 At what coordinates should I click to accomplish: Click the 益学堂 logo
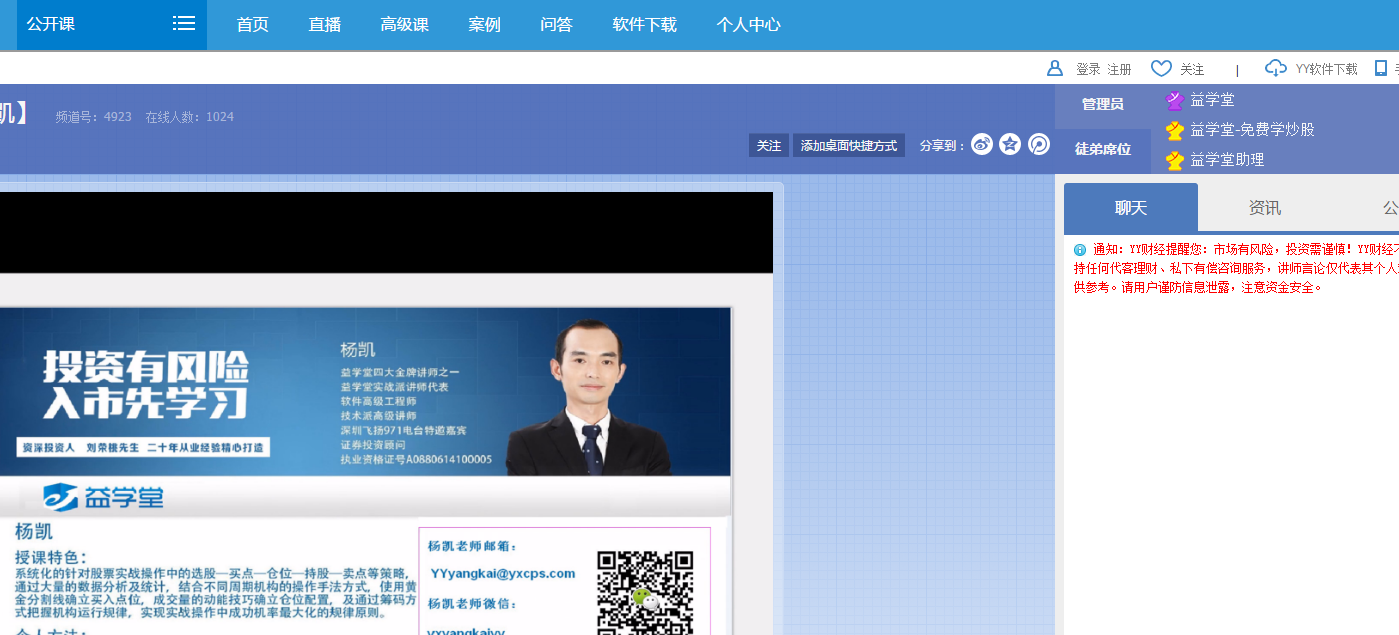tap(104, 497)
